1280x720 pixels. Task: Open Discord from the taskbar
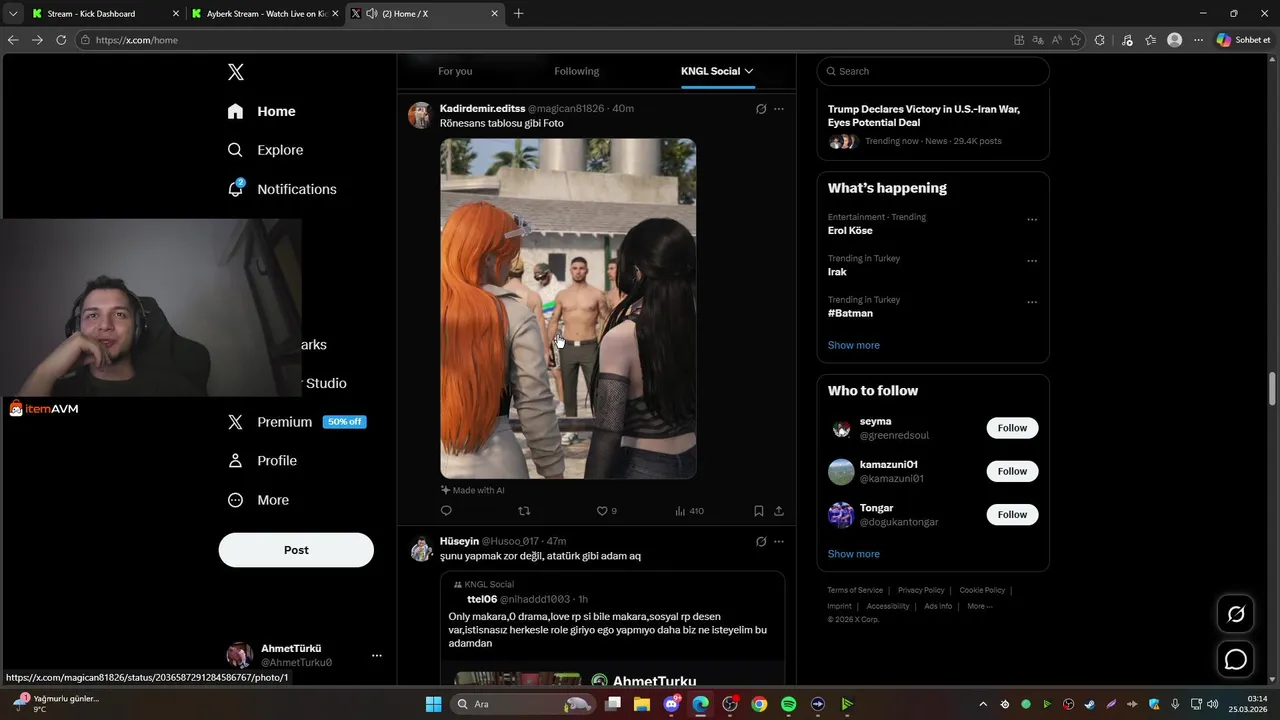pyautogui.click(x=672, y=704)
